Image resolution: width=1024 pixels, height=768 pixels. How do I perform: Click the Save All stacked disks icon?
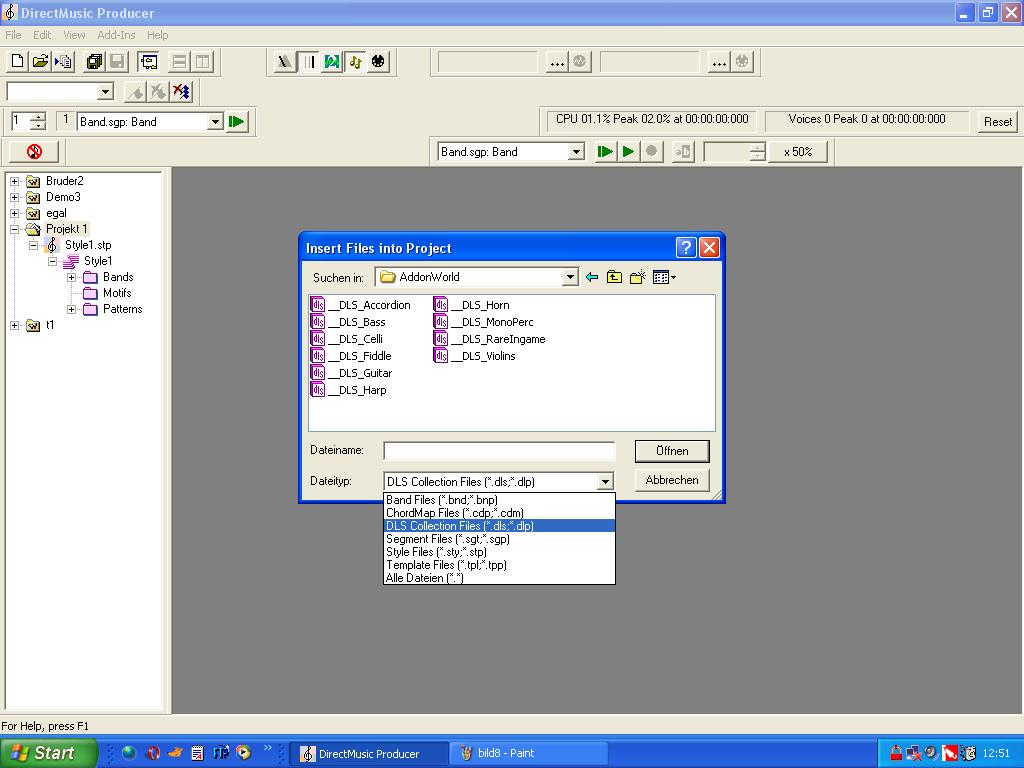pyautogui.click(x=94, y=62)
